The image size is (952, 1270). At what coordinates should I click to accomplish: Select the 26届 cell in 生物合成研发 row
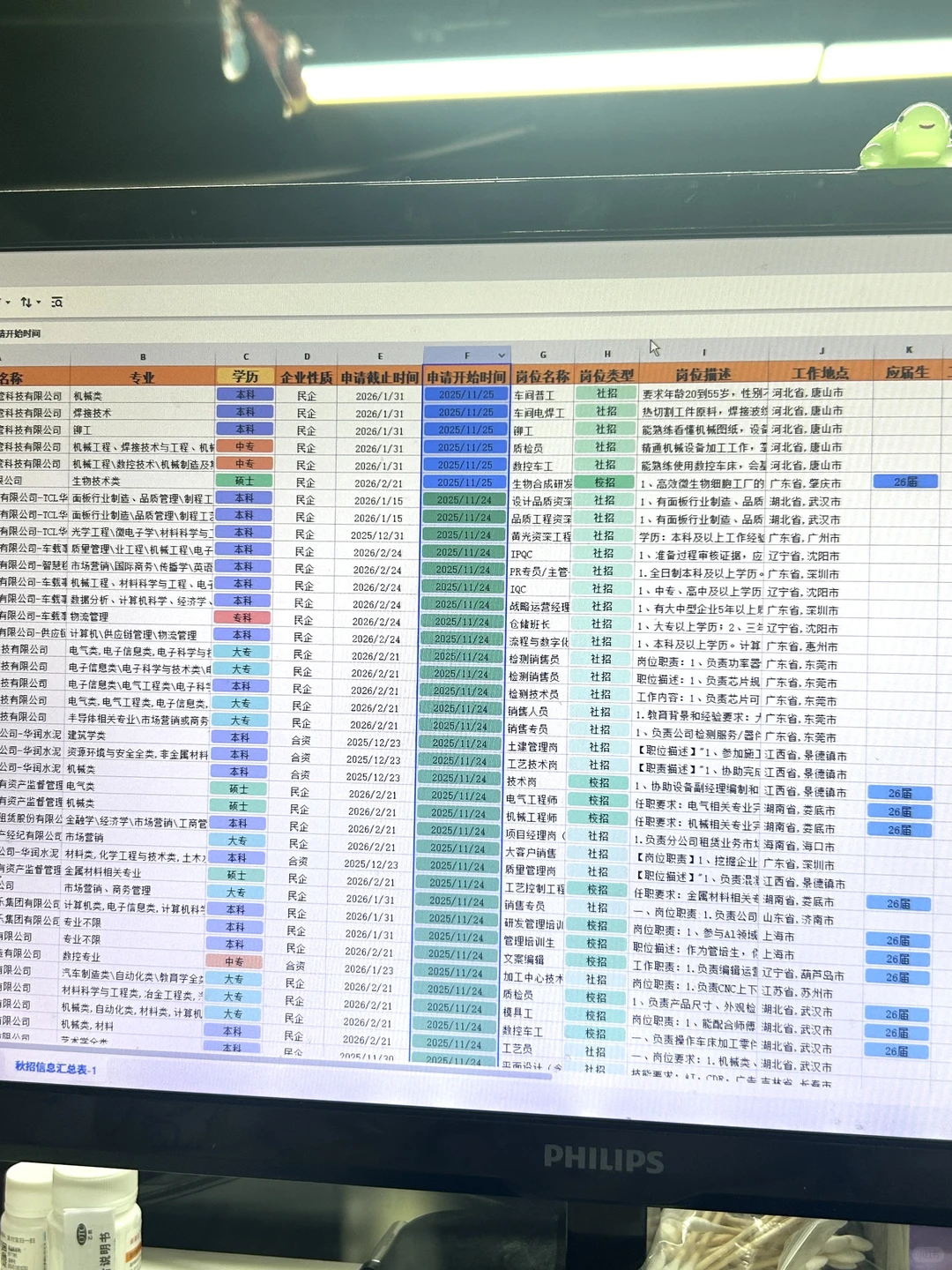point(906,482)
